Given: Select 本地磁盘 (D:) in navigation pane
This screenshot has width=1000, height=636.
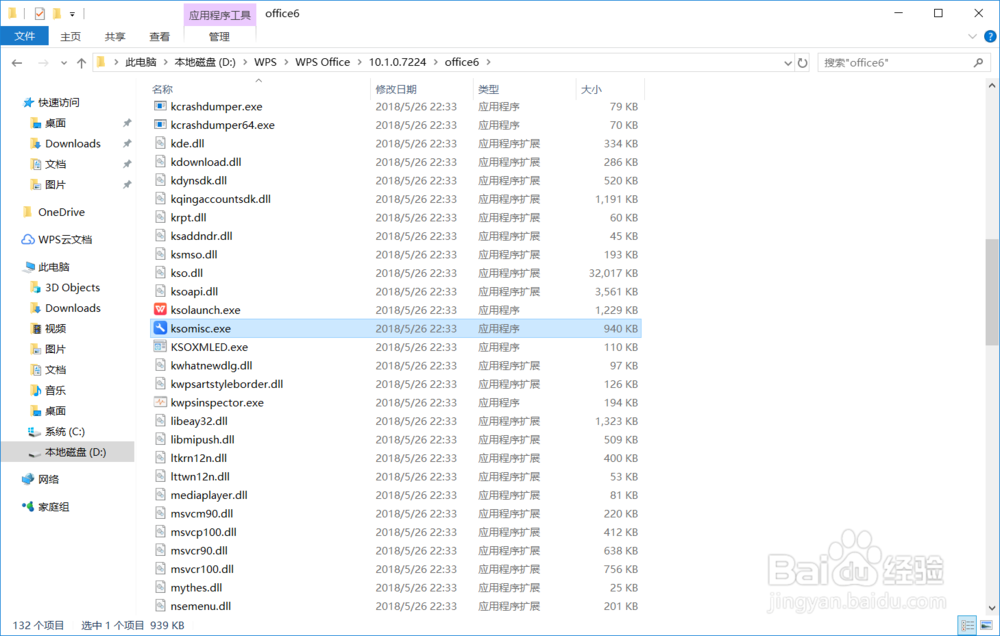Looking at the screenshot, I should 68,452.
